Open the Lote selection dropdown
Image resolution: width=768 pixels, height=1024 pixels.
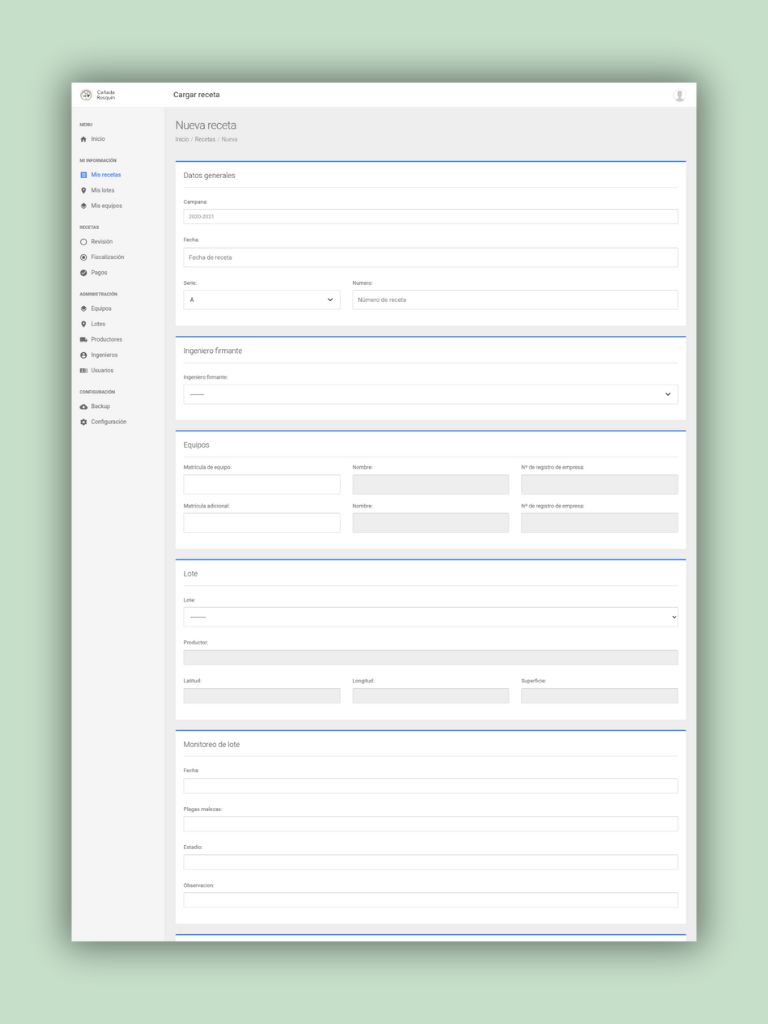[430, 617]
